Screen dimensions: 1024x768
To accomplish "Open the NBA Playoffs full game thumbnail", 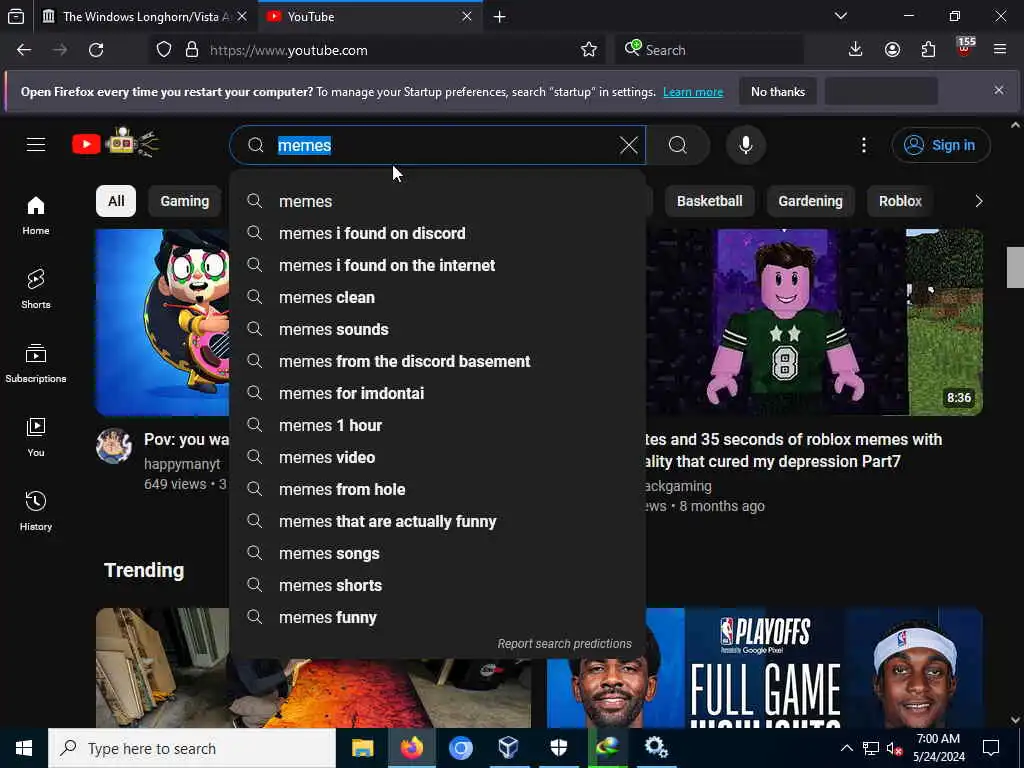I will (764, 667).
